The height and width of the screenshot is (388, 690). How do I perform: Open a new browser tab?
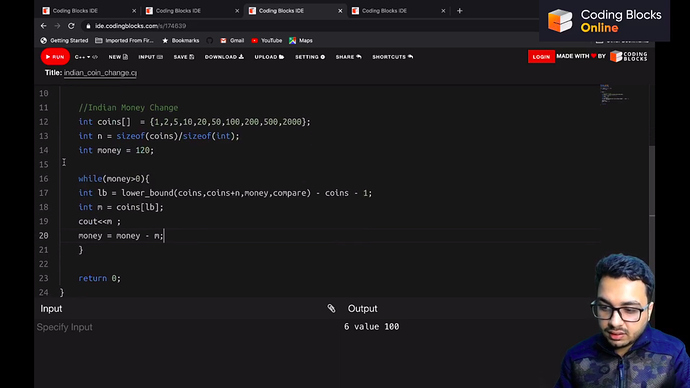coord(459,11)
